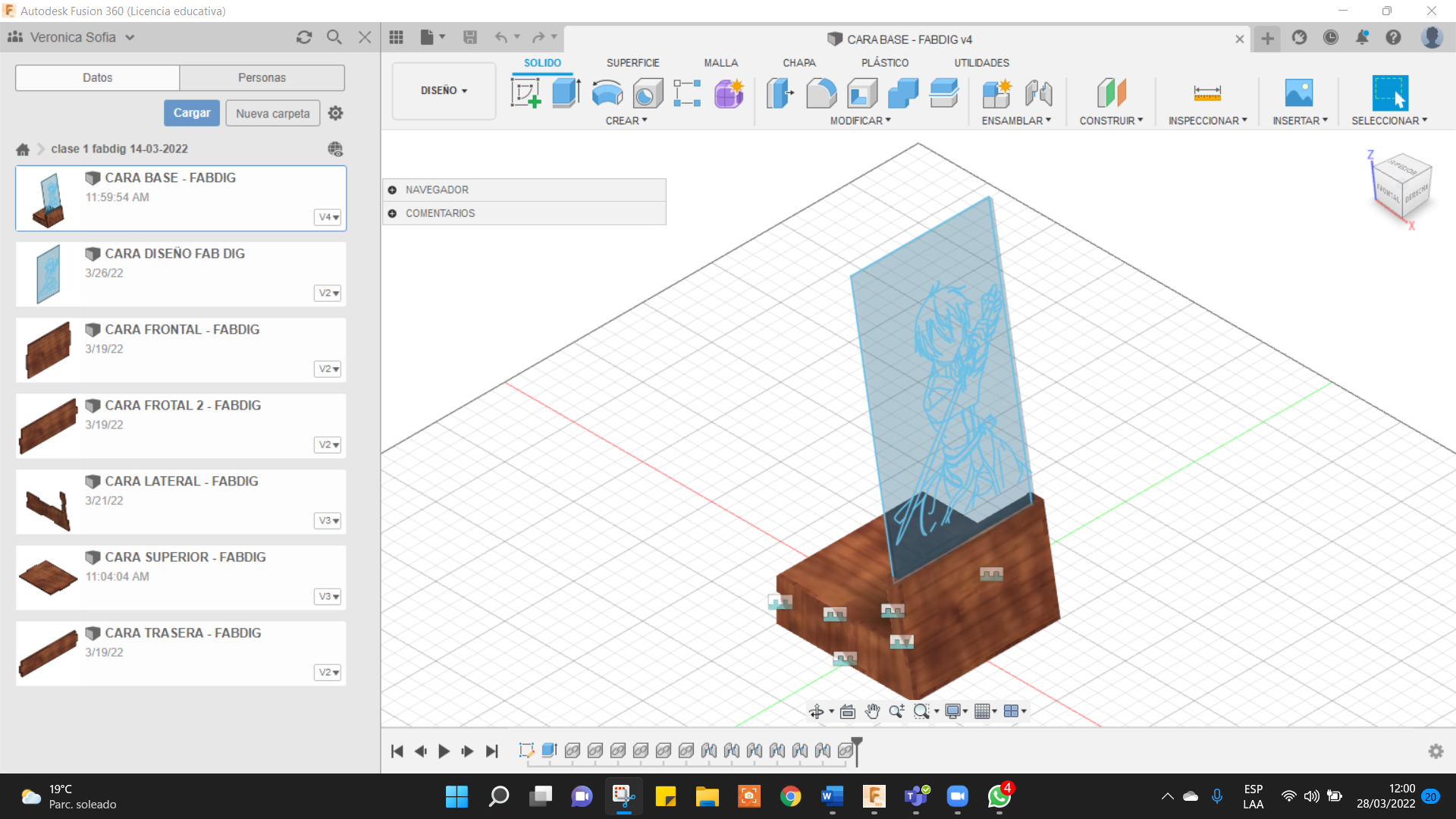
Task: Switch to the PLÁSTICO tab
Action: point(885,63)
